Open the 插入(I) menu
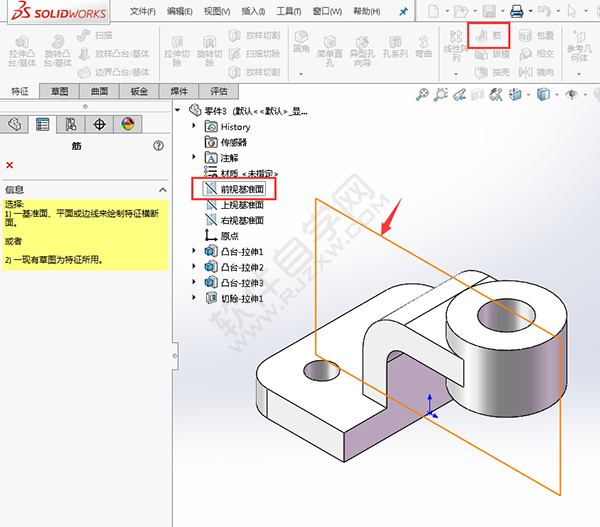The height and width of the screenshot is (527, 600). pyautogui.click(x=253, y=11)
